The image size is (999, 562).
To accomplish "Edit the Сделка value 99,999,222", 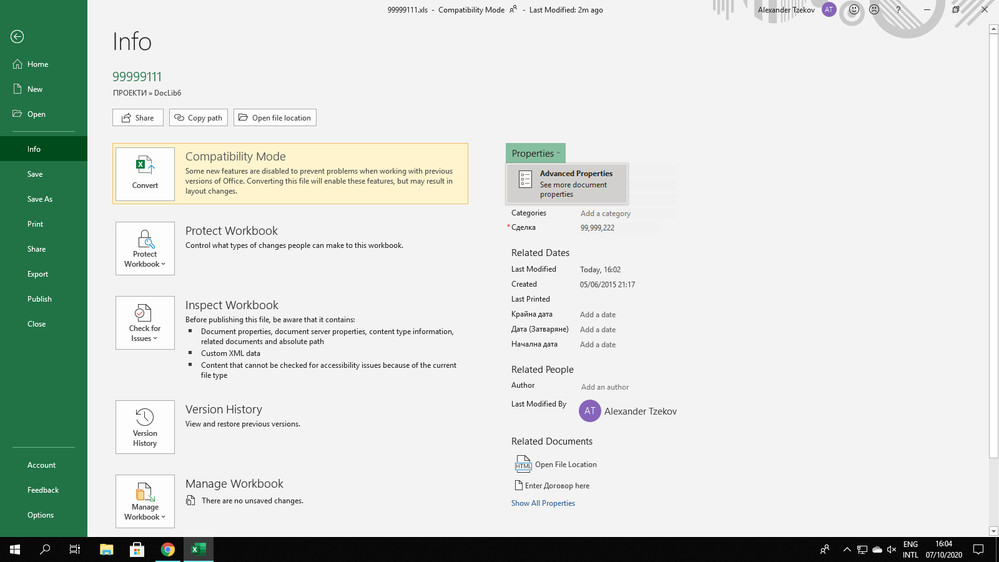I will (x=597, y=227).
